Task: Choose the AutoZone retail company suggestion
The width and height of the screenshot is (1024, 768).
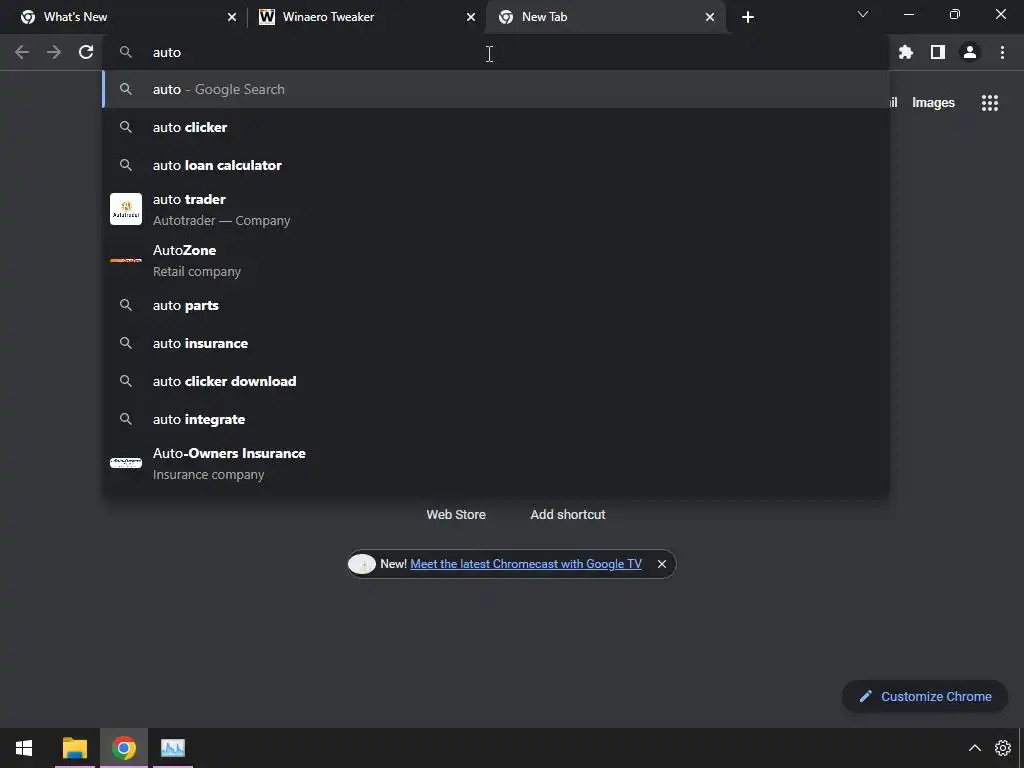Action: click(496, 261)
